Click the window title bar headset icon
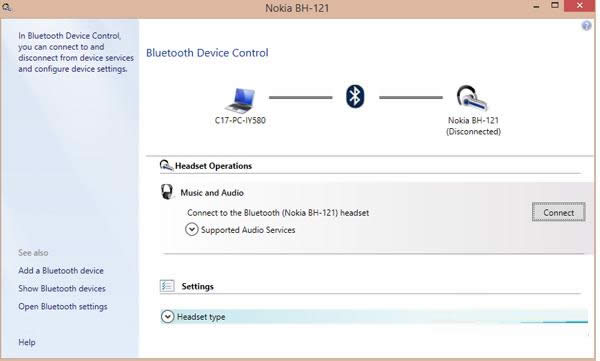The image size is (600, 361). 7,7
